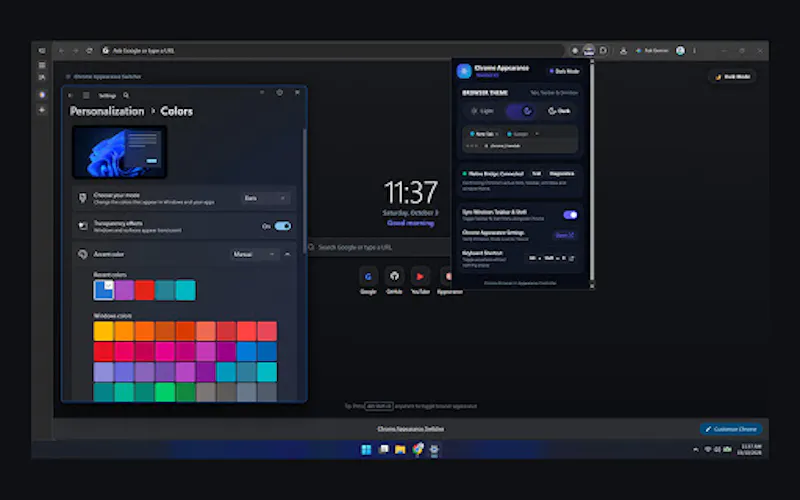The width and height of the screenshot is (800, 500).
Task: Open the Chrome three-dot menu
Action: tap(694, 51)
